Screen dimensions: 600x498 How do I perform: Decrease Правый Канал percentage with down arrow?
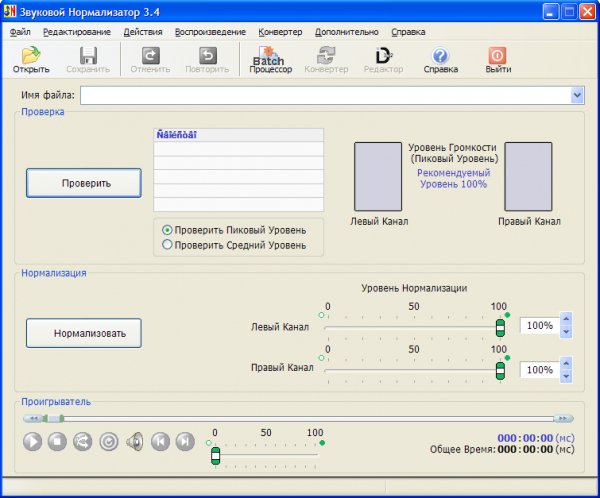pyautogui.click(x=566, y=376)
